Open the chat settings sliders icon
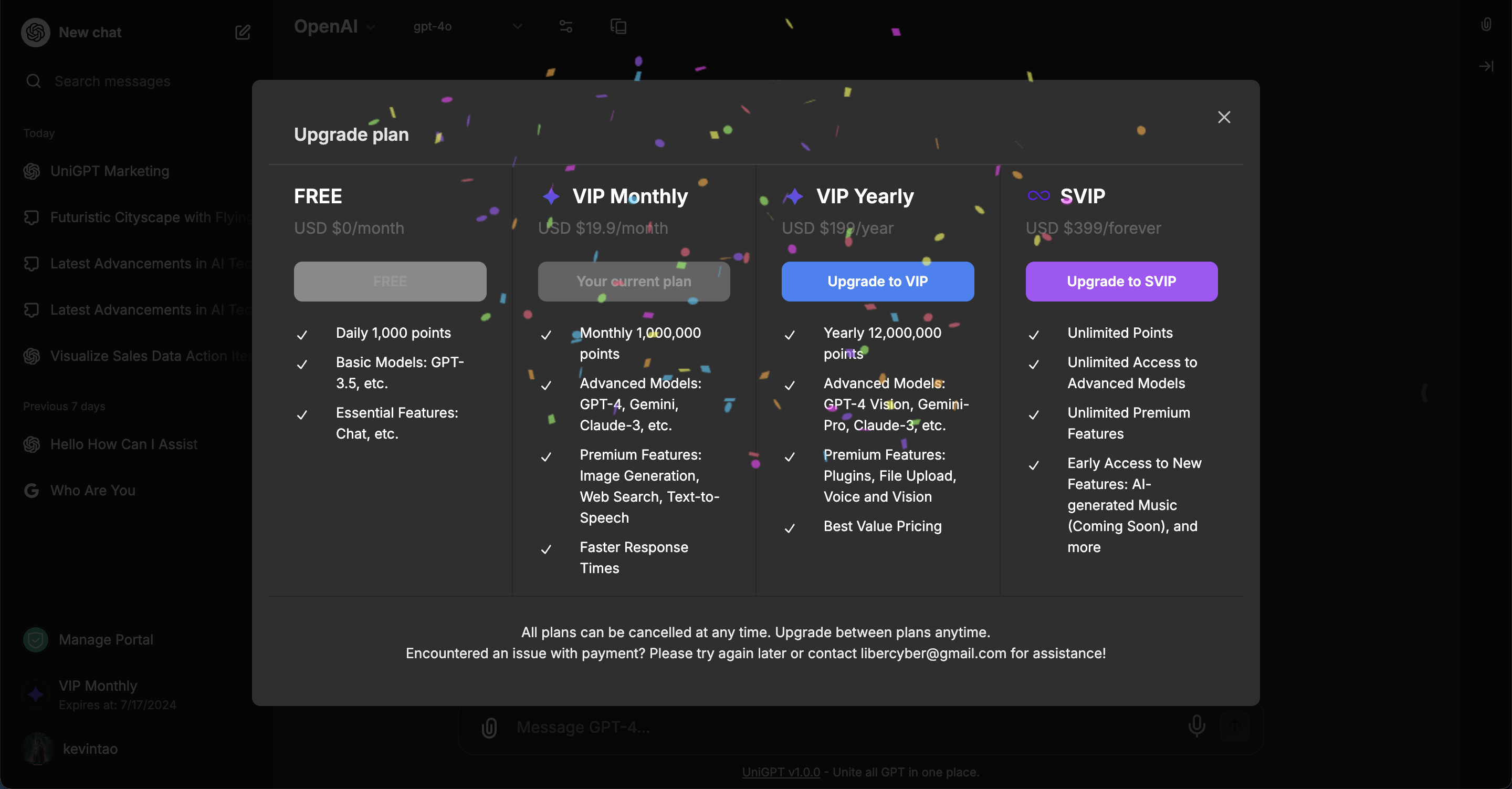This screenshot has height=789, width=1512. pyautogui.click(x=566, y=26)
